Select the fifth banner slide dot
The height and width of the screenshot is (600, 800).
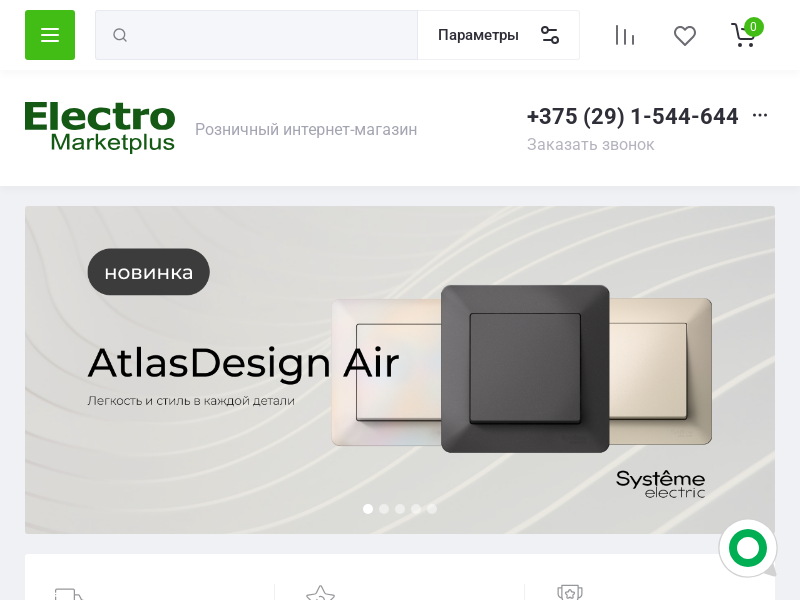click(x=432, y=509)
